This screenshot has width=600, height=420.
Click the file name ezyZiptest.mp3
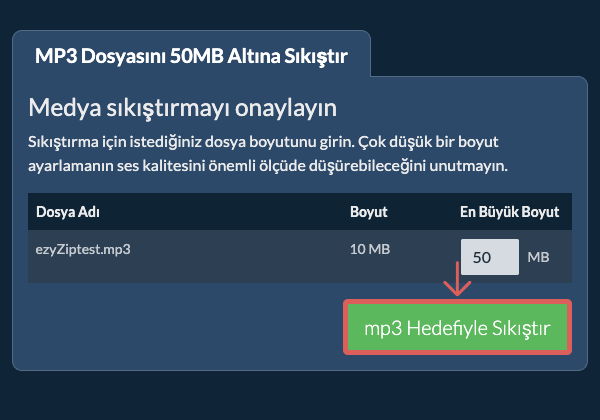[x=83, y=249]
